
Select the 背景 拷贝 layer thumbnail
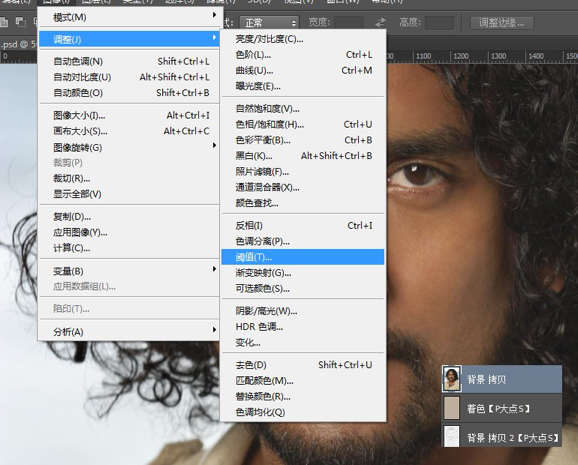coord(452,379)
